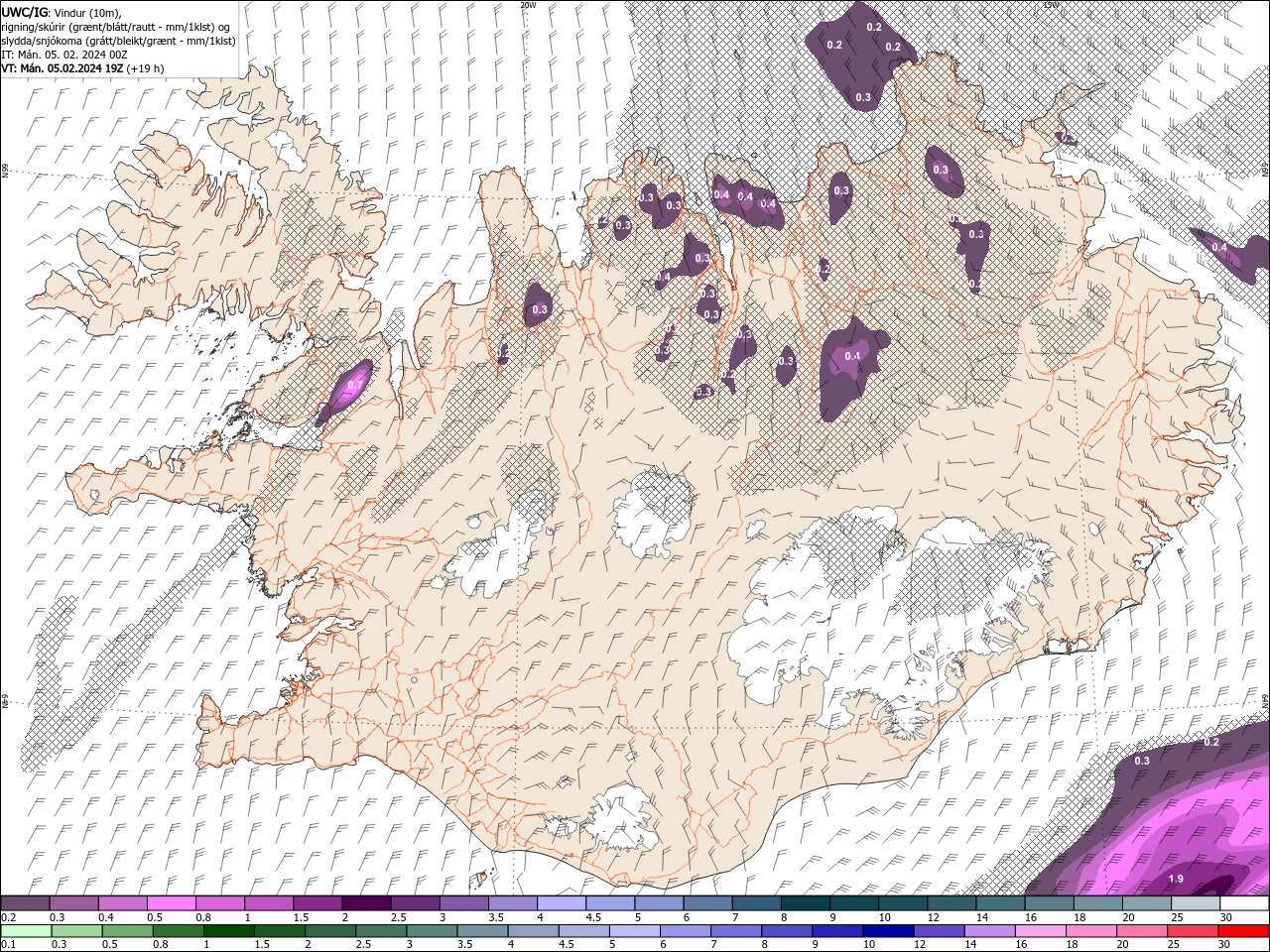
Task: Pick the darkest purple swatch labeled 2
Action: coord(366,903)
